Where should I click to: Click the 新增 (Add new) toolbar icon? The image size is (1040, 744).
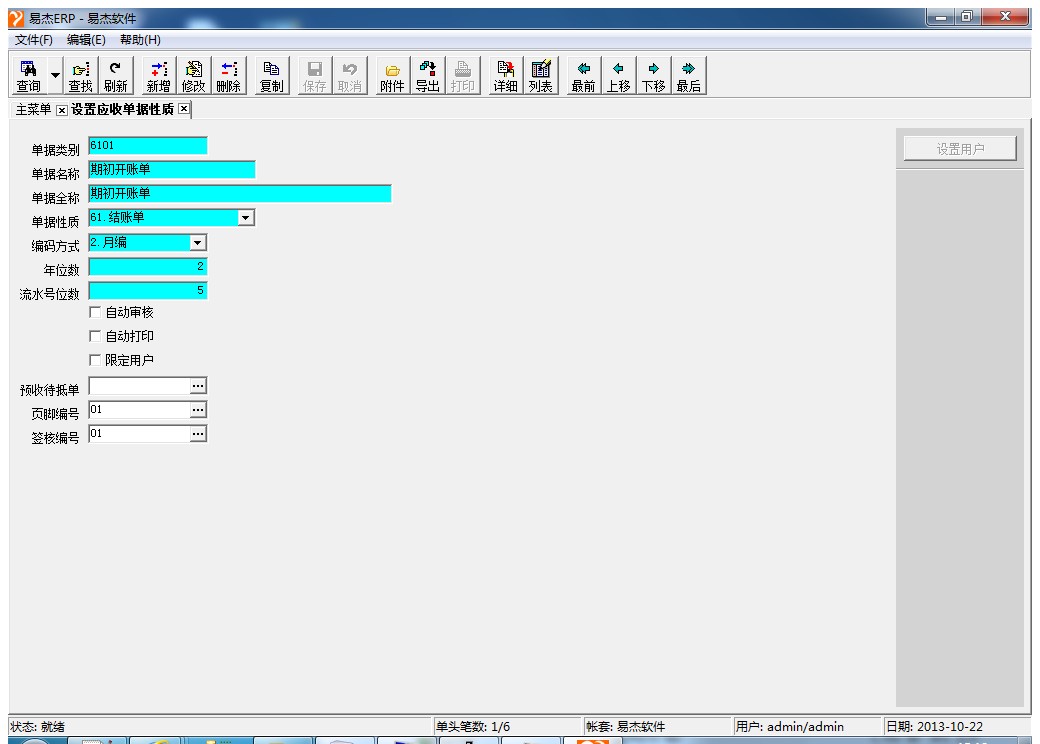(158, 76)
